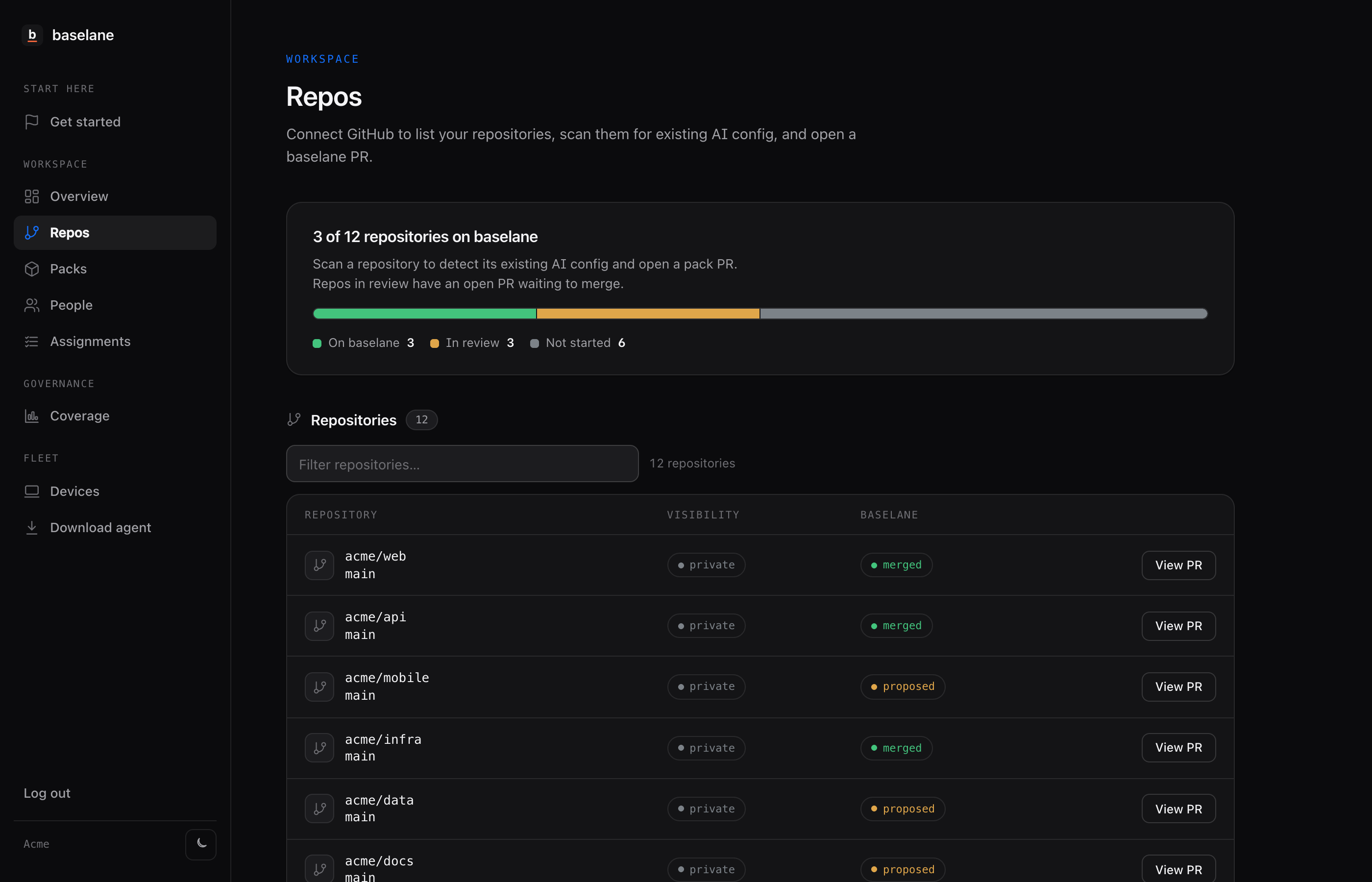Click the gray Not started progress segment
This screenshot has width=1372, height=882.
(x=984, y=314)
